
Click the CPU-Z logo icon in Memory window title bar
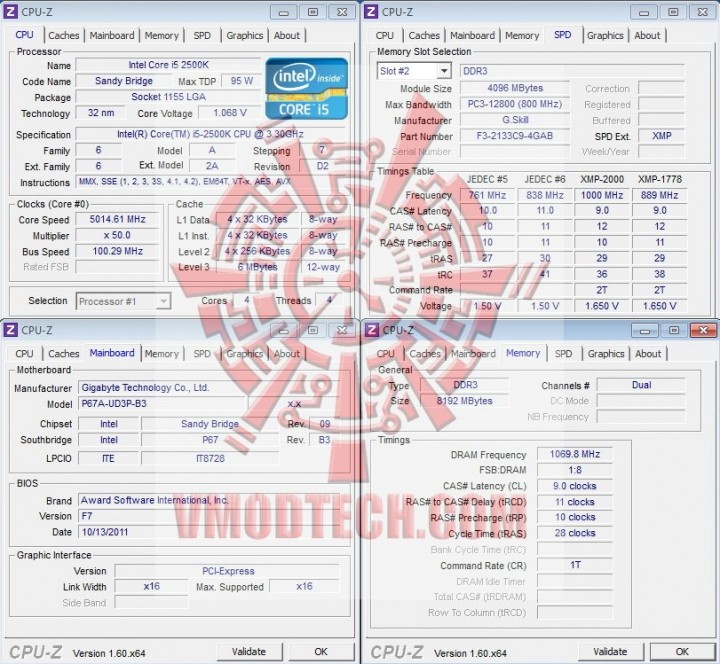click(x=371, y=330)
